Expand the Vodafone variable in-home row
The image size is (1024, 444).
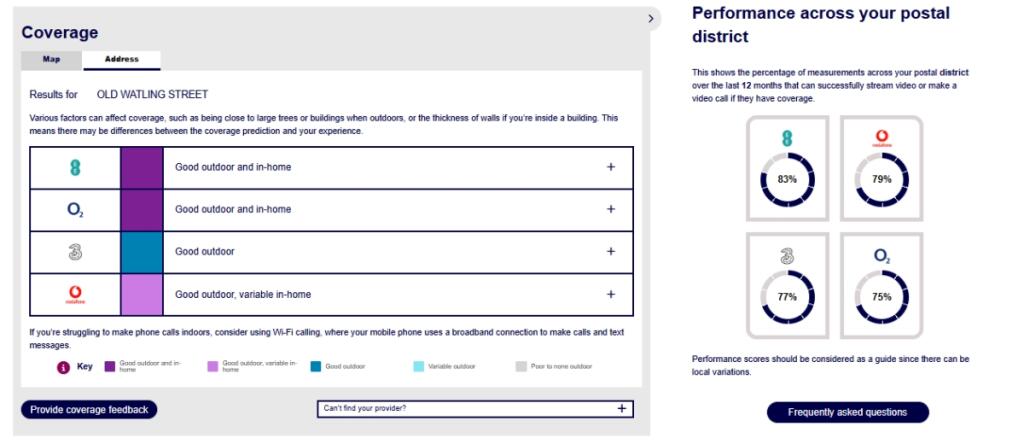click(611, 294)
